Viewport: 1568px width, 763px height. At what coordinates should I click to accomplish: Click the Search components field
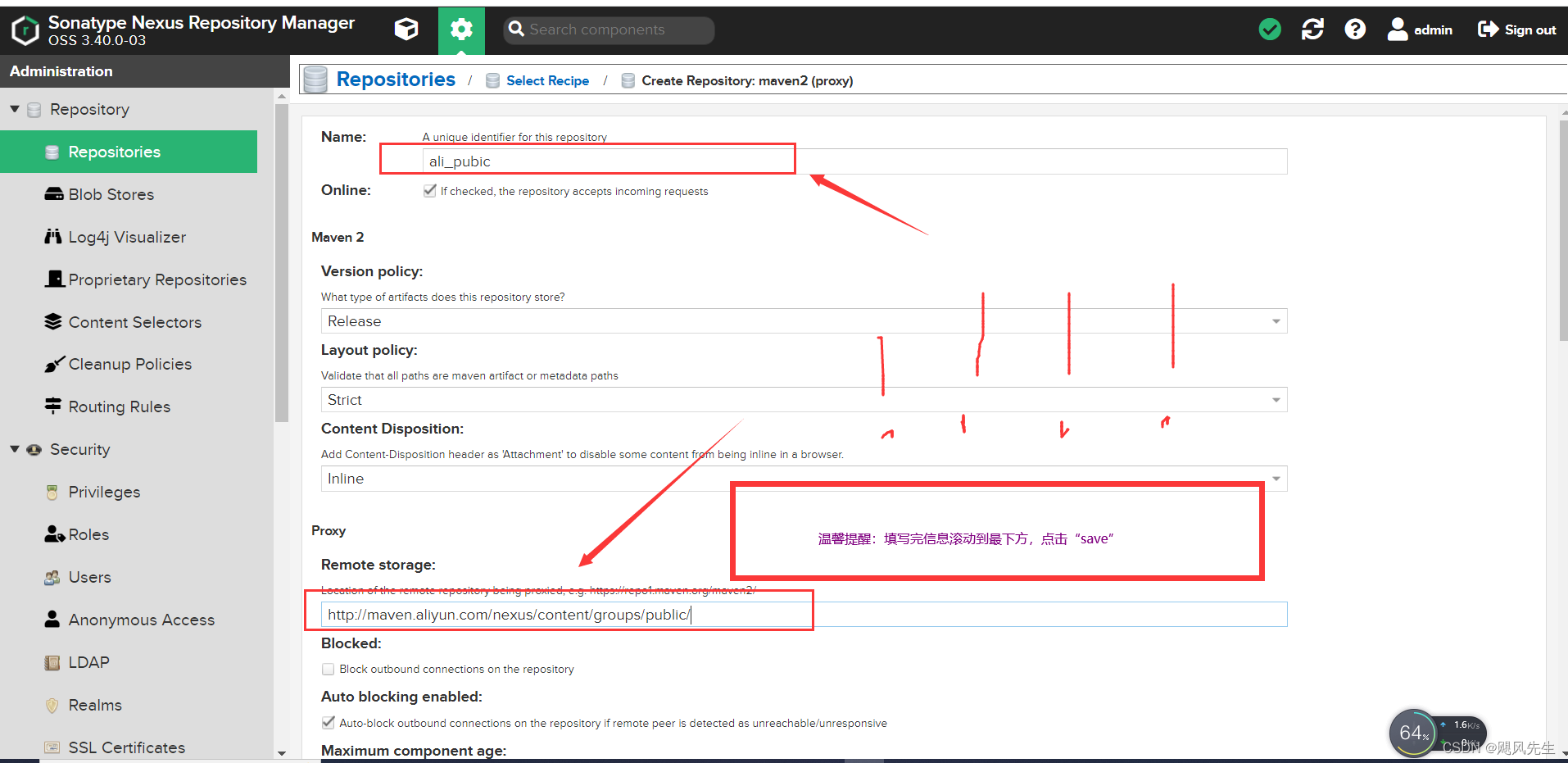coord(609,30)
